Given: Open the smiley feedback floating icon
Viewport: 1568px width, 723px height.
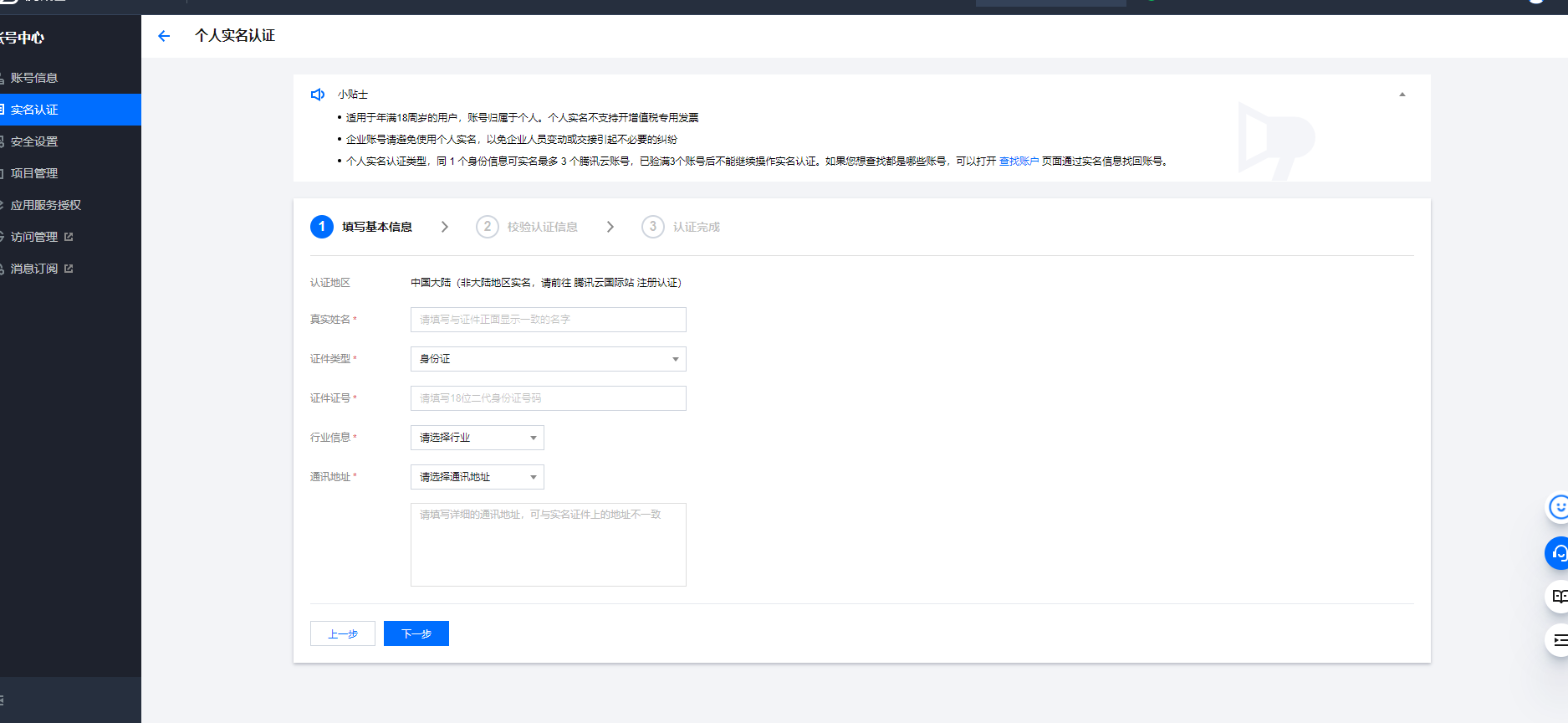Looking at the screenshot, I should (1557, 507).
